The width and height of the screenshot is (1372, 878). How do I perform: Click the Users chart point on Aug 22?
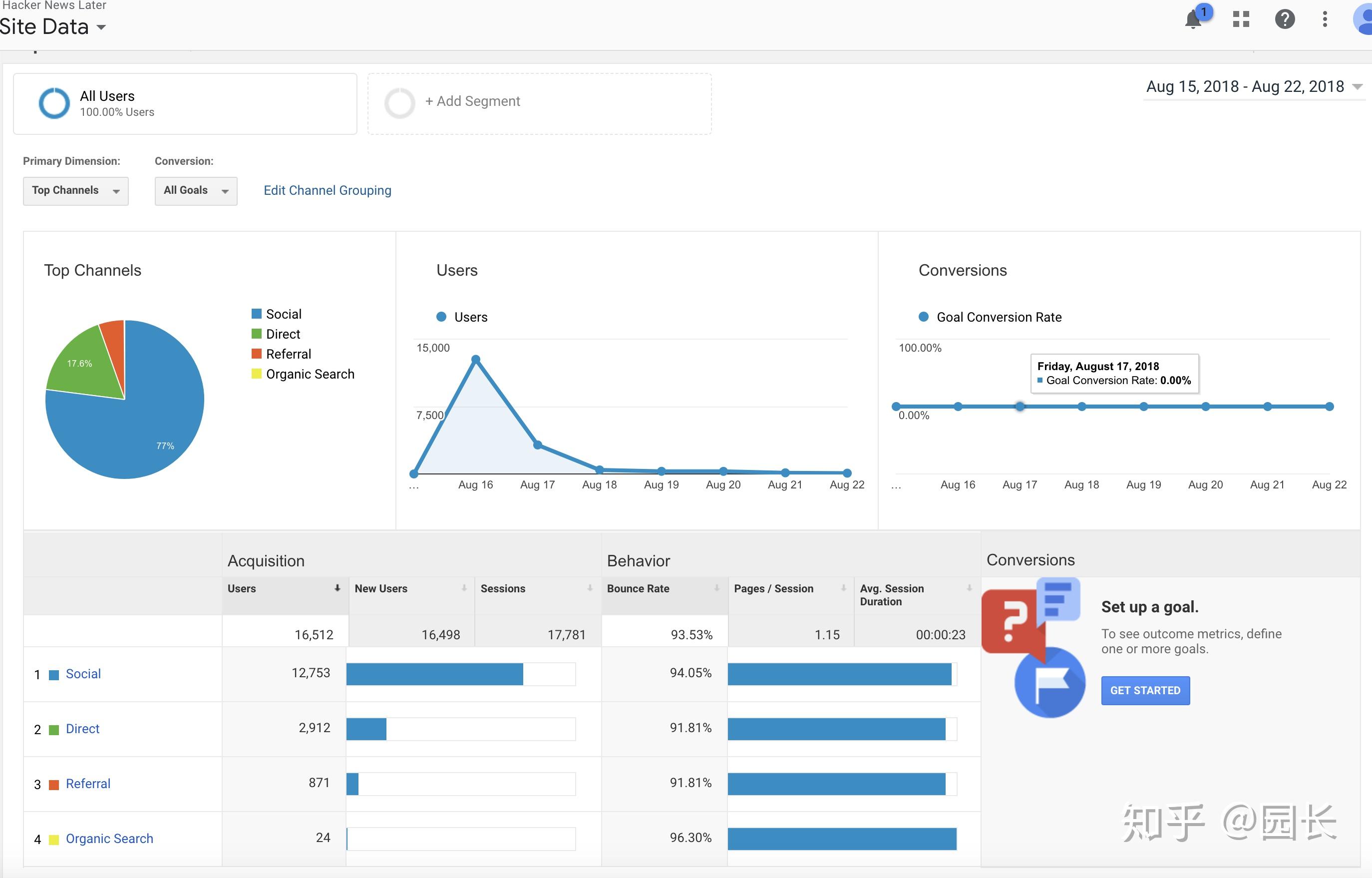click(847, 472)
